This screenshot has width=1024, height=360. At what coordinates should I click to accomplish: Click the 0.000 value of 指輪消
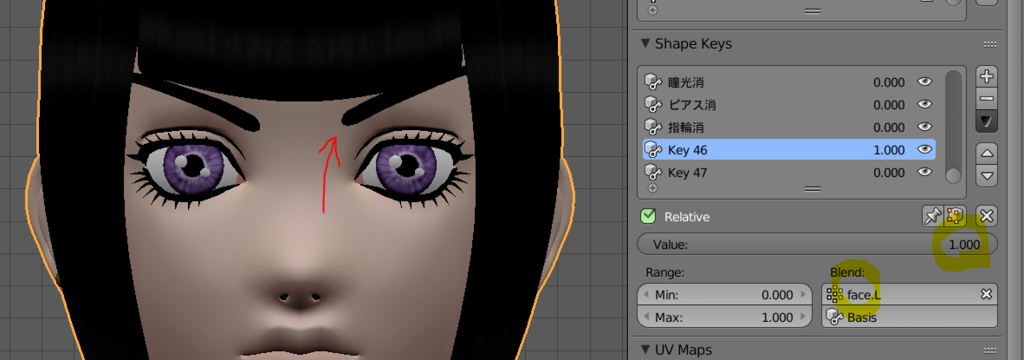pyautogui.click(x=889, y=127)
